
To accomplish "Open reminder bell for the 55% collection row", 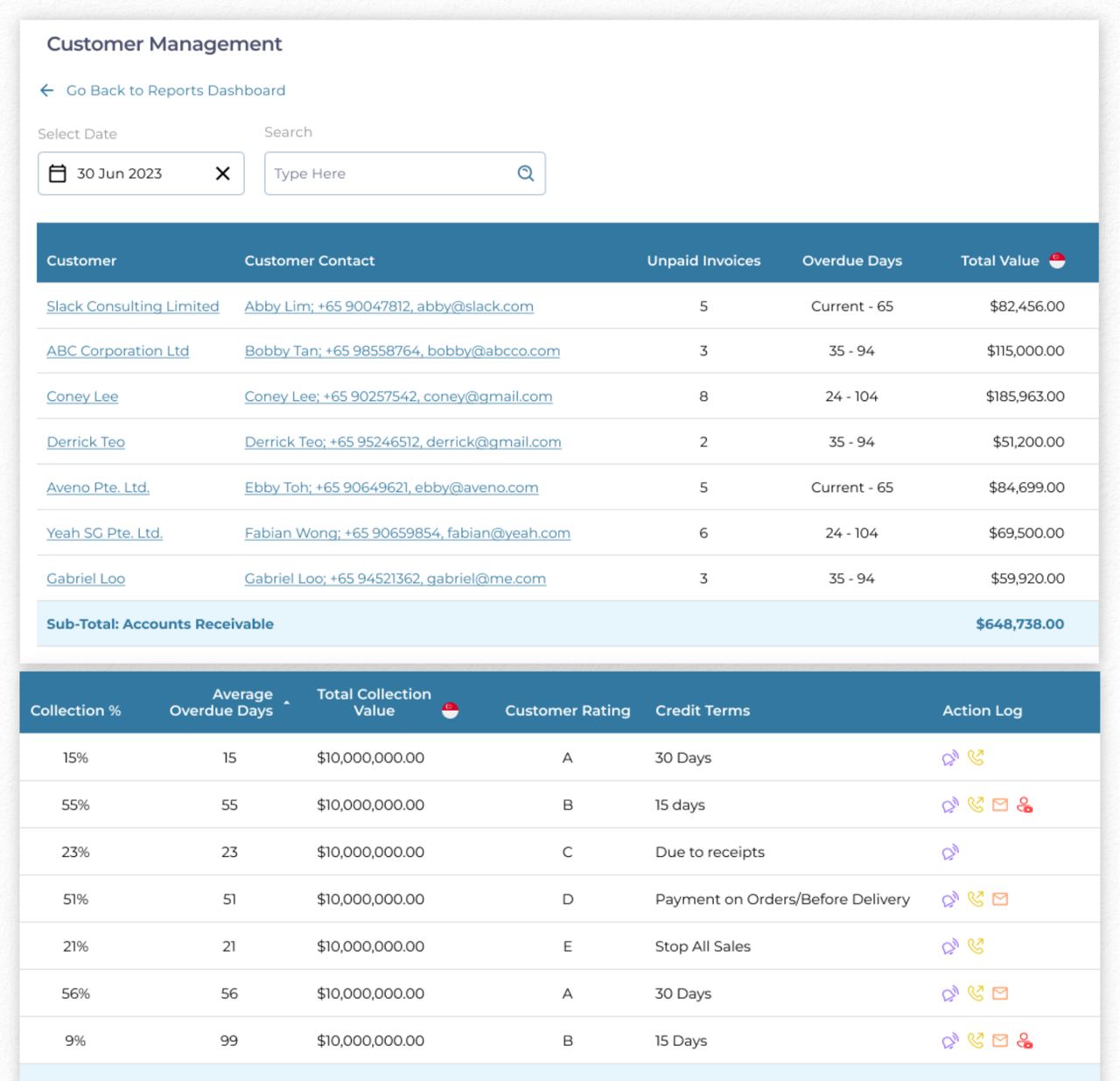I will pos(950,805).
